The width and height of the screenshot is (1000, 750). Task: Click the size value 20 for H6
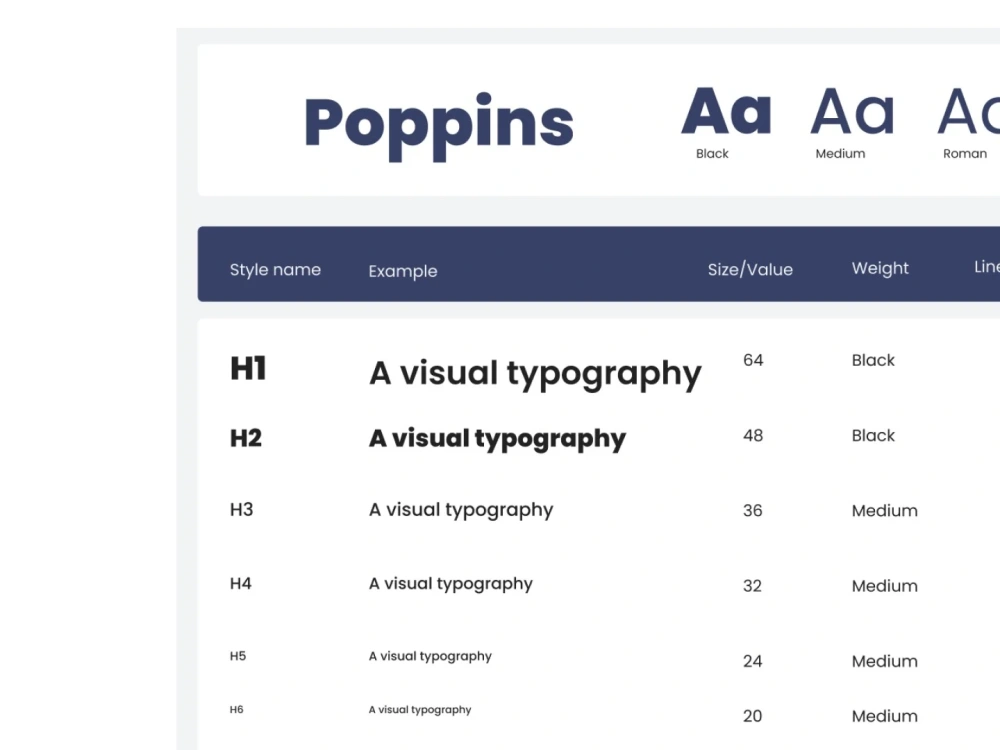[752, 716]
